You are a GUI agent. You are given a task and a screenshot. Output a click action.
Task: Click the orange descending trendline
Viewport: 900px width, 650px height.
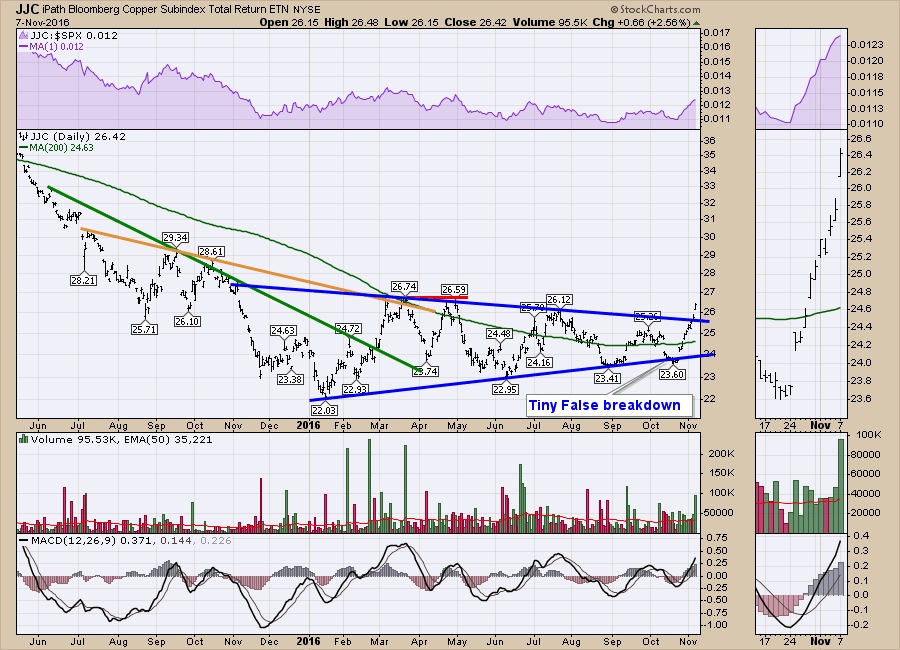click(x=258, y=270)
